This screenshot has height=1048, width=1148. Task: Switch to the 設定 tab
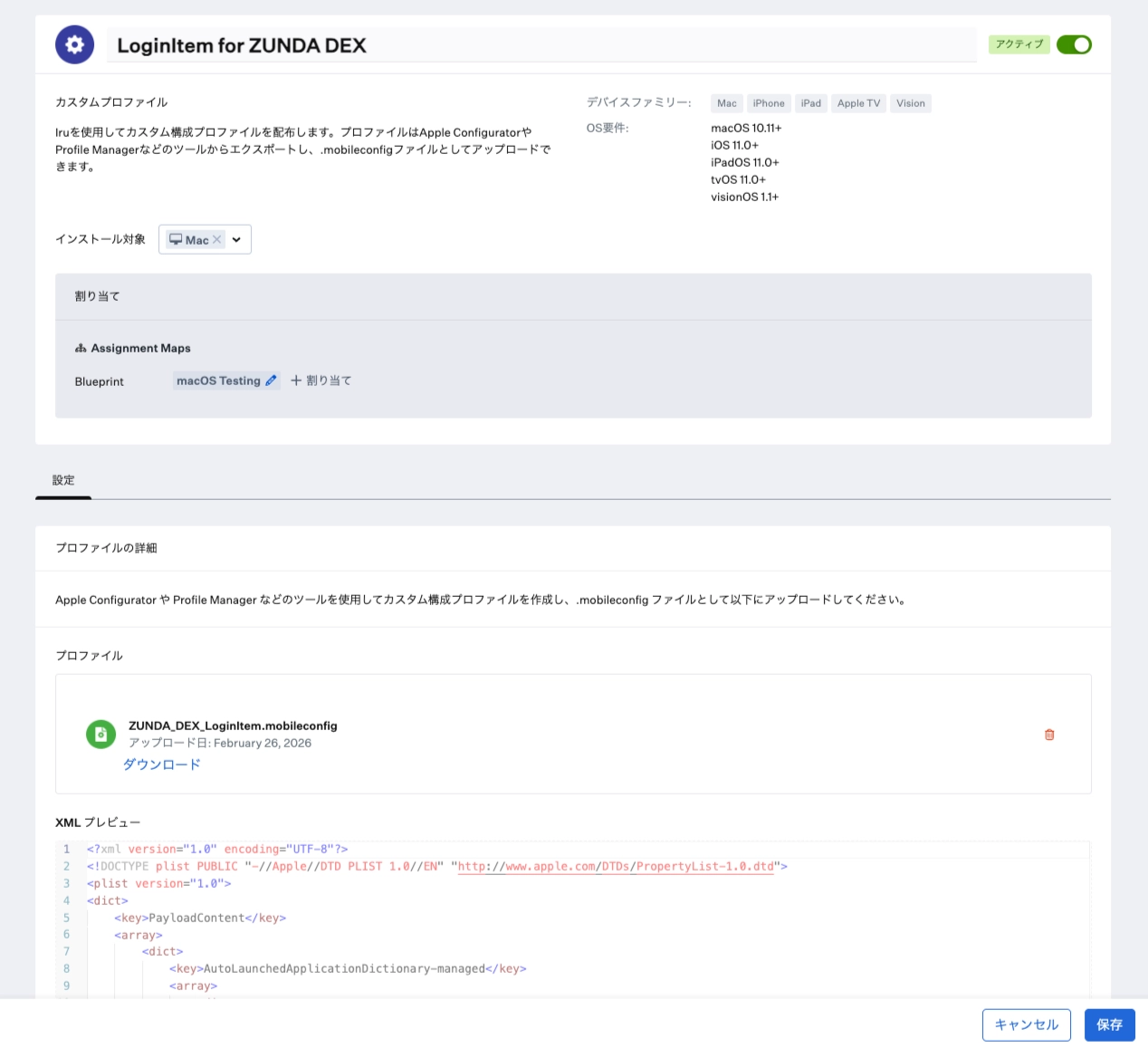[x=63, y=480]
